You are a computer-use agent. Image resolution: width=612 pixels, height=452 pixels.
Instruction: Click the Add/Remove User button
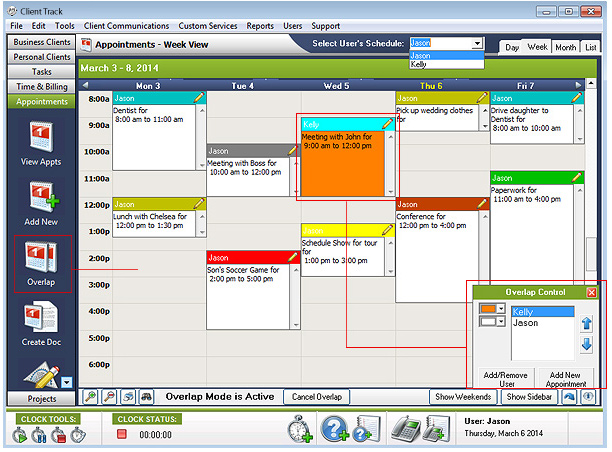pyautogui.click(x=506, y=379)
